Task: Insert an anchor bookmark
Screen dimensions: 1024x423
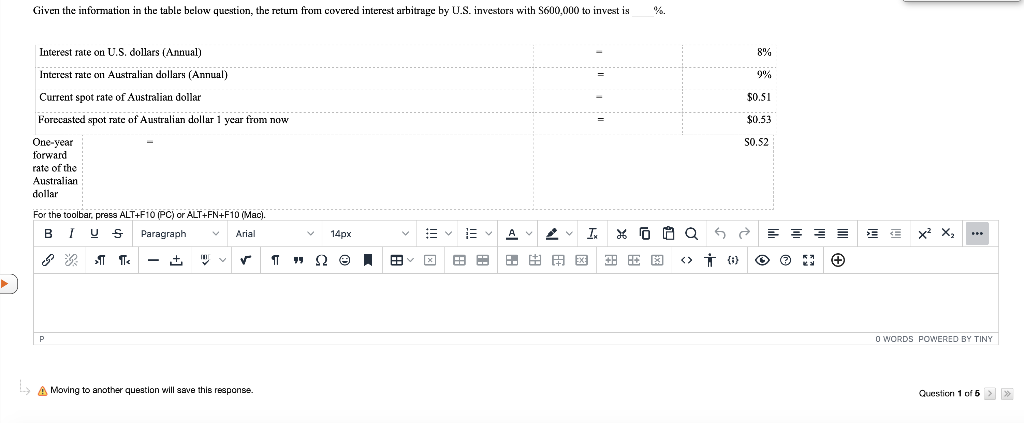Action: (x=368, y=260)
